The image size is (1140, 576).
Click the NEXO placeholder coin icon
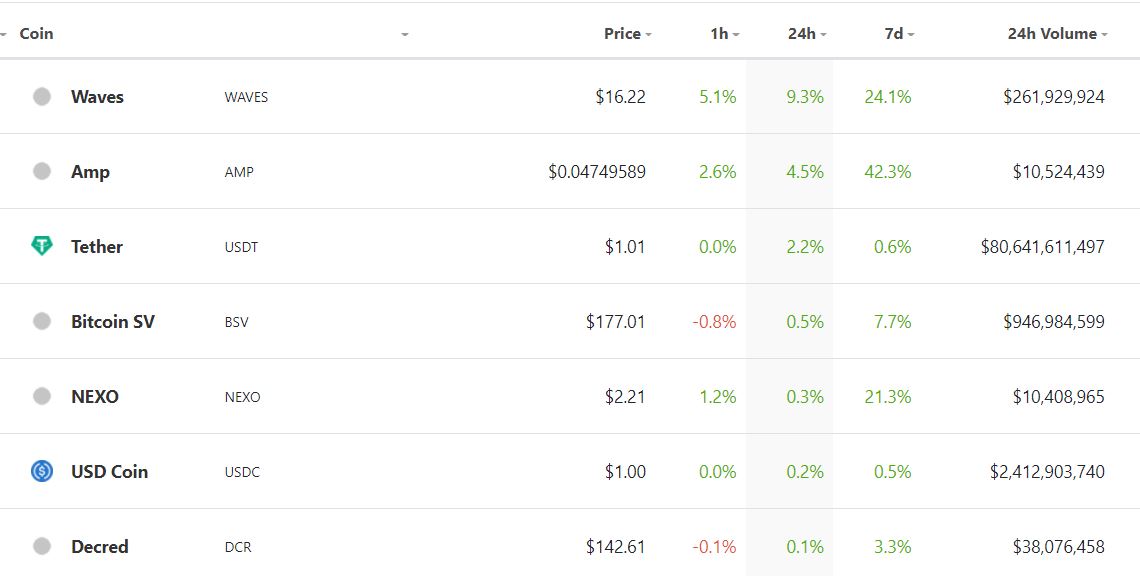[x=42, y=396]
